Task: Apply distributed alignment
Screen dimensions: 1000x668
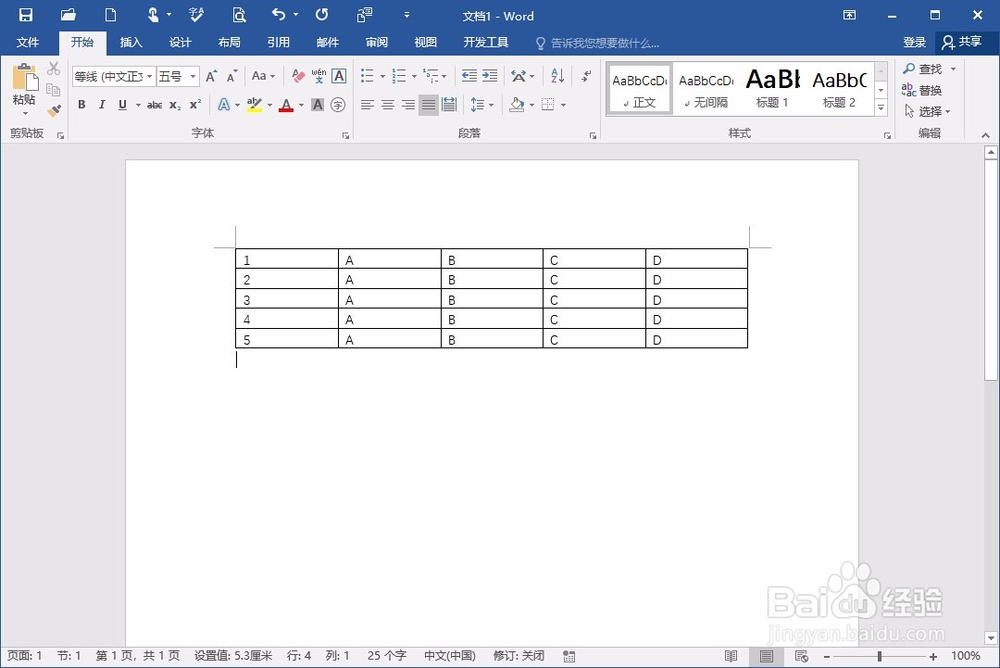Action: click(449, 105)
